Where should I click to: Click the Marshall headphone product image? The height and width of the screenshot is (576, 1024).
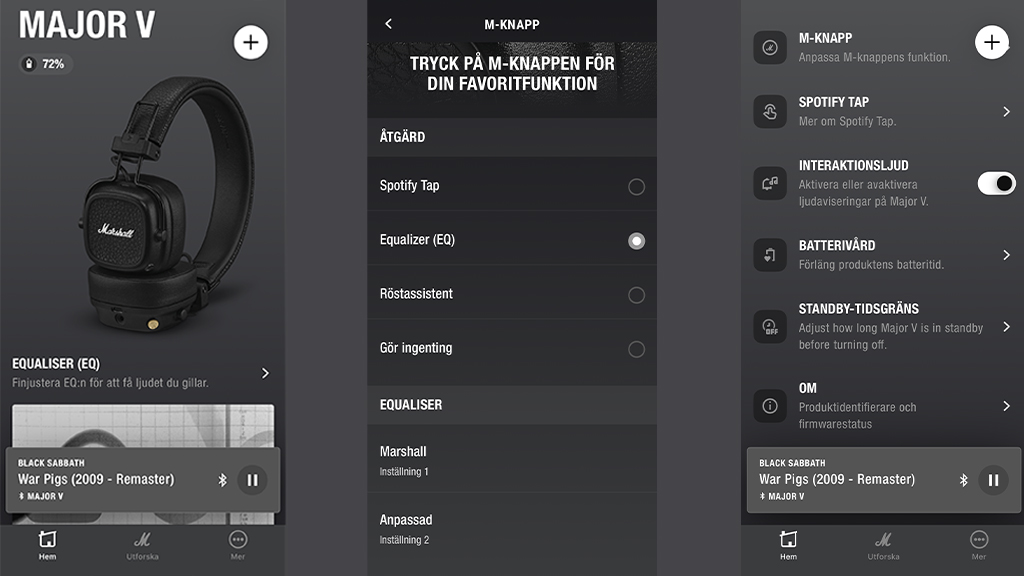(x=168, y=204)
